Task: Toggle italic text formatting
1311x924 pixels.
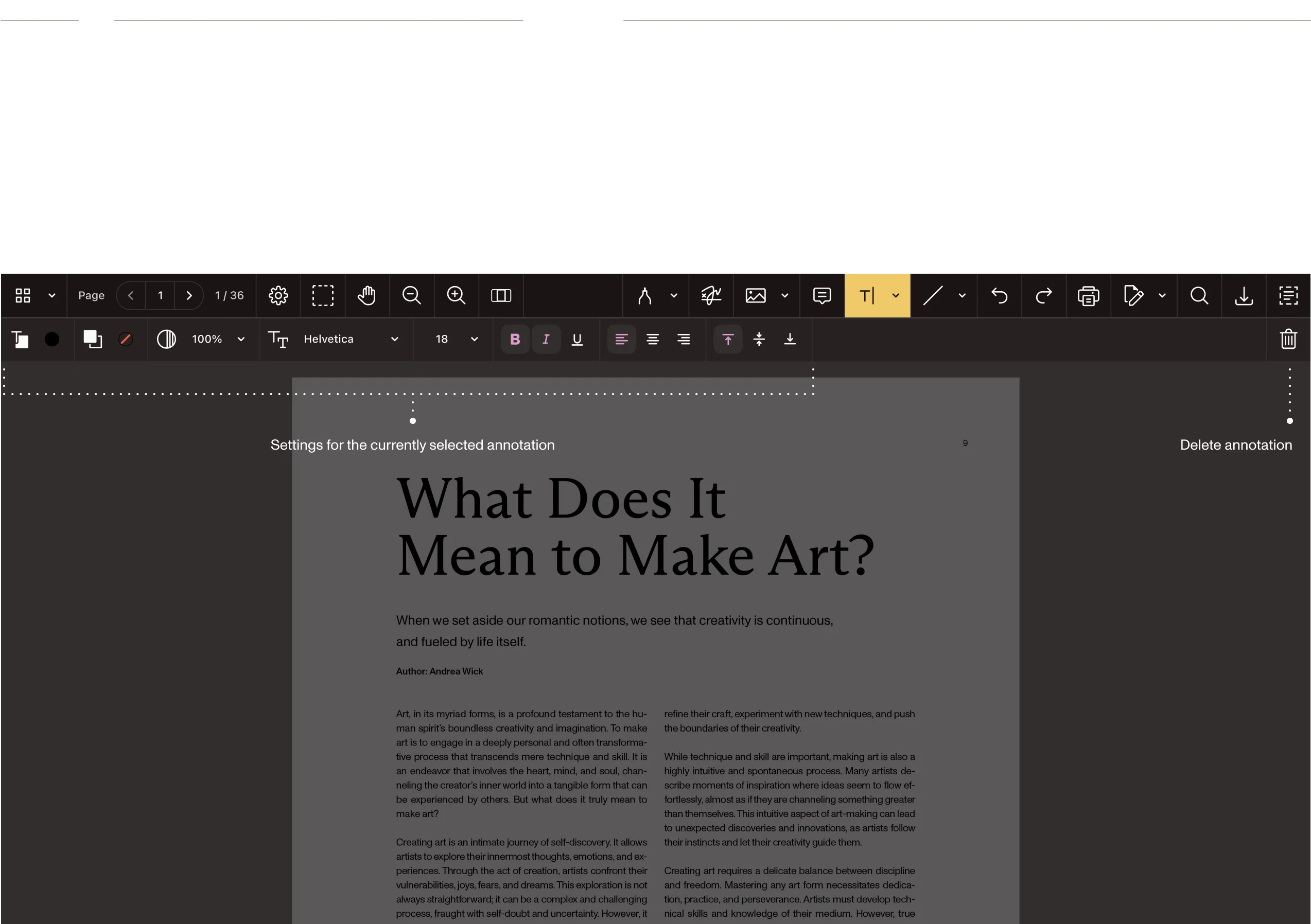Action: tap(546, 340)
